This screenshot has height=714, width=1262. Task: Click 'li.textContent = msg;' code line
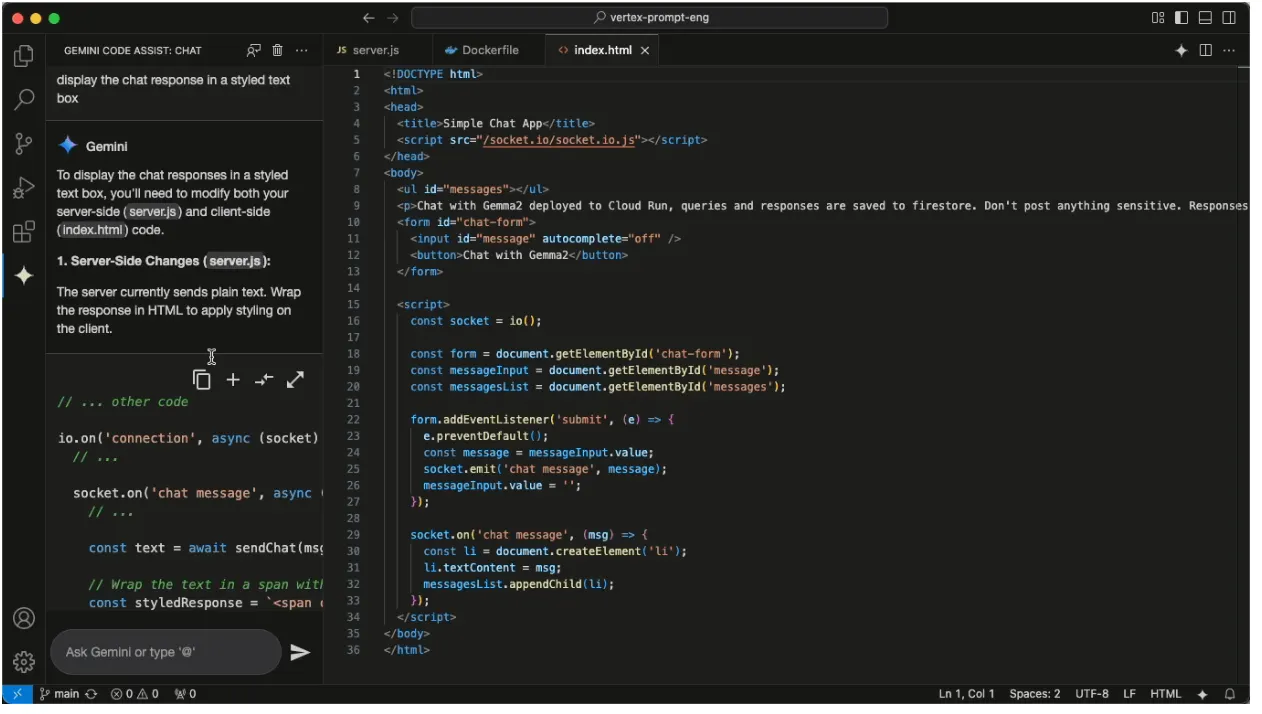[492, 568]
